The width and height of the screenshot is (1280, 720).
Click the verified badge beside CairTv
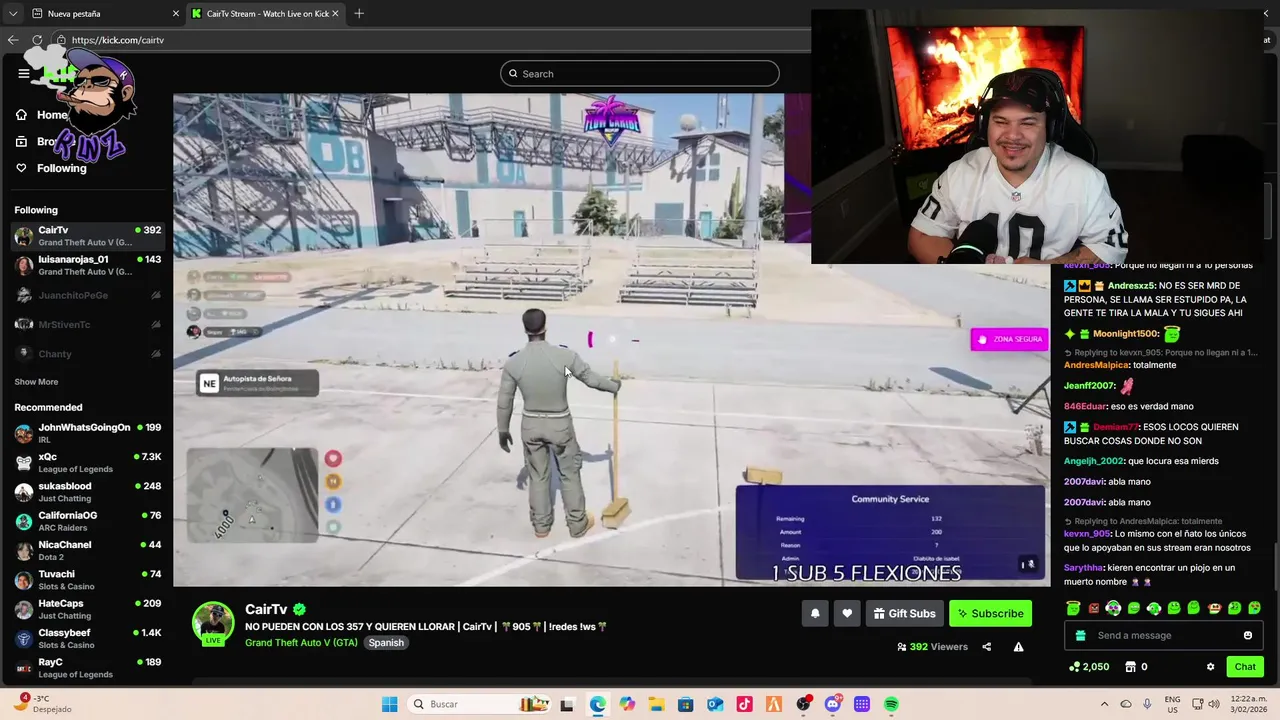coord(299,609)
